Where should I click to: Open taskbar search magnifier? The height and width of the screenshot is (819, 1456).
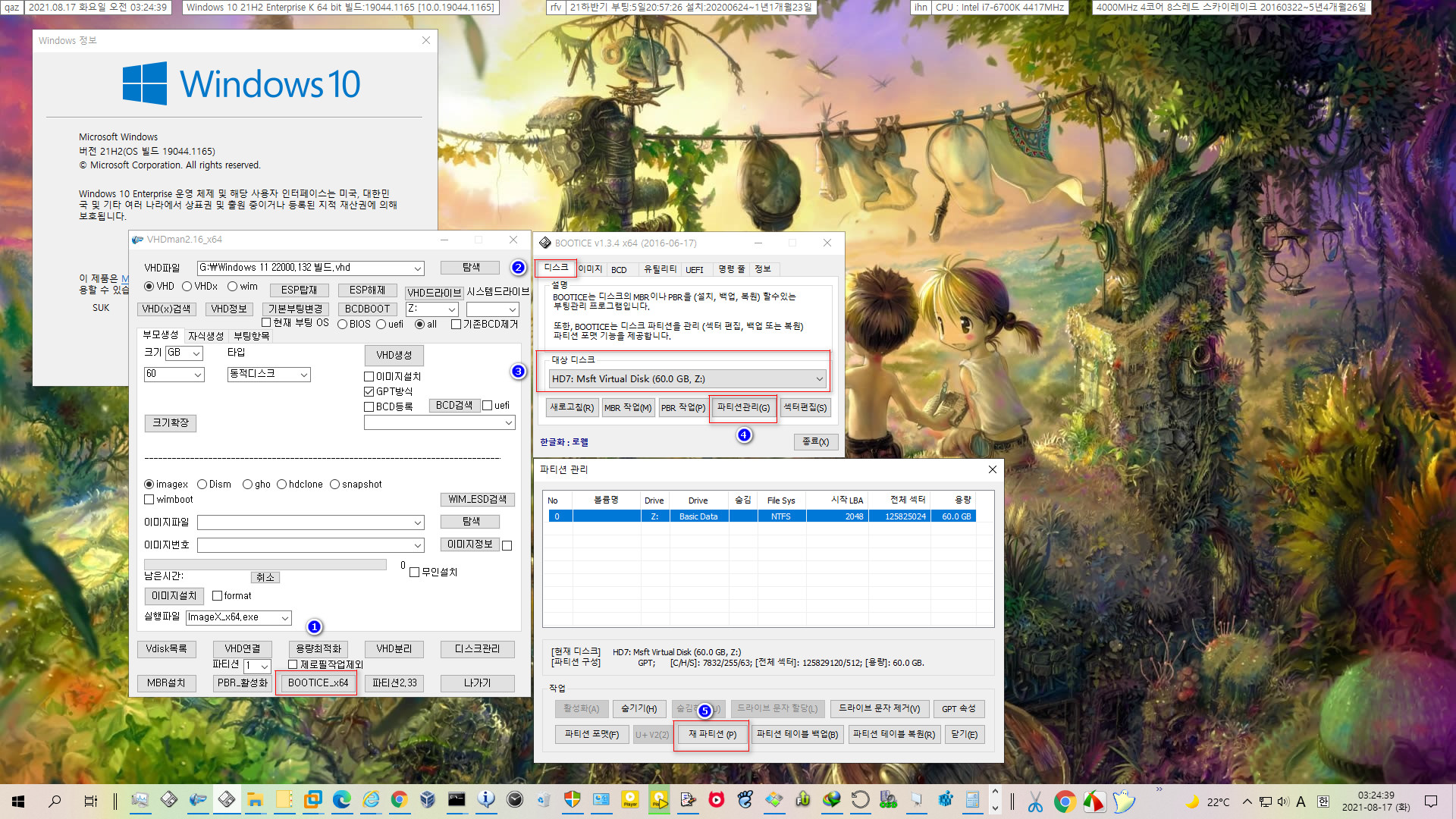pyautogui.click(x=55, y=801)
